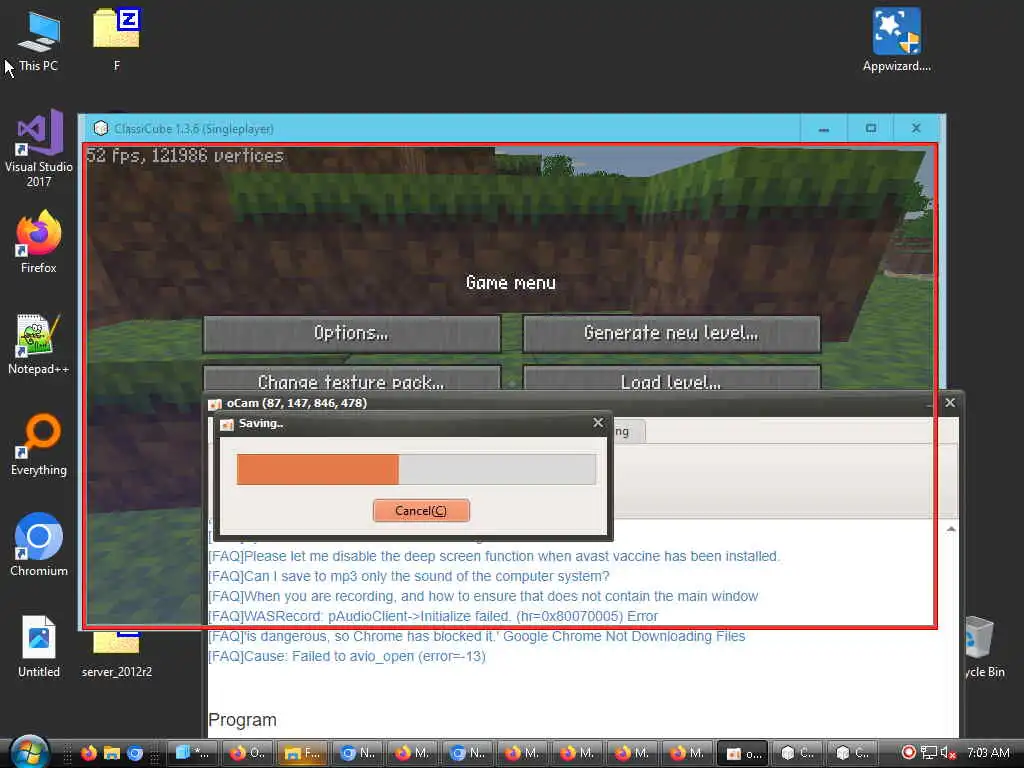This screenshot has height=768, width=1024.
Task: Launch the Appwizard desktop shortcut
Action: [x=897, y=39]
